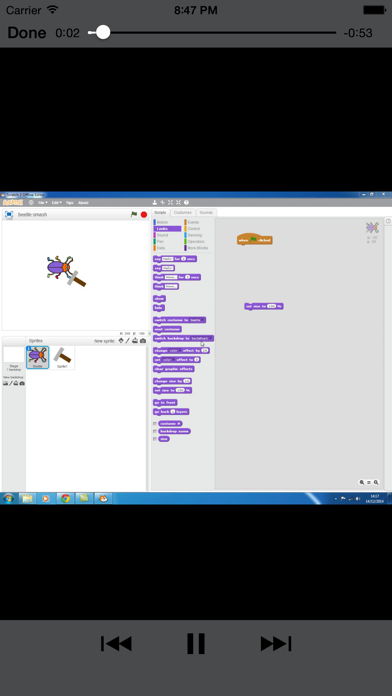Open the About menu item
The image size is (392, 696).
coord(83,202)
